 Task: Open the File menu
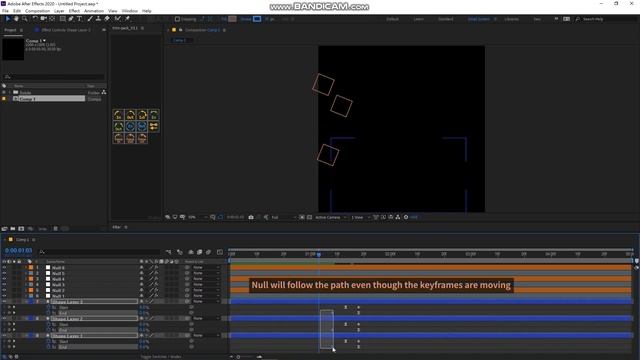click(5, 11)
